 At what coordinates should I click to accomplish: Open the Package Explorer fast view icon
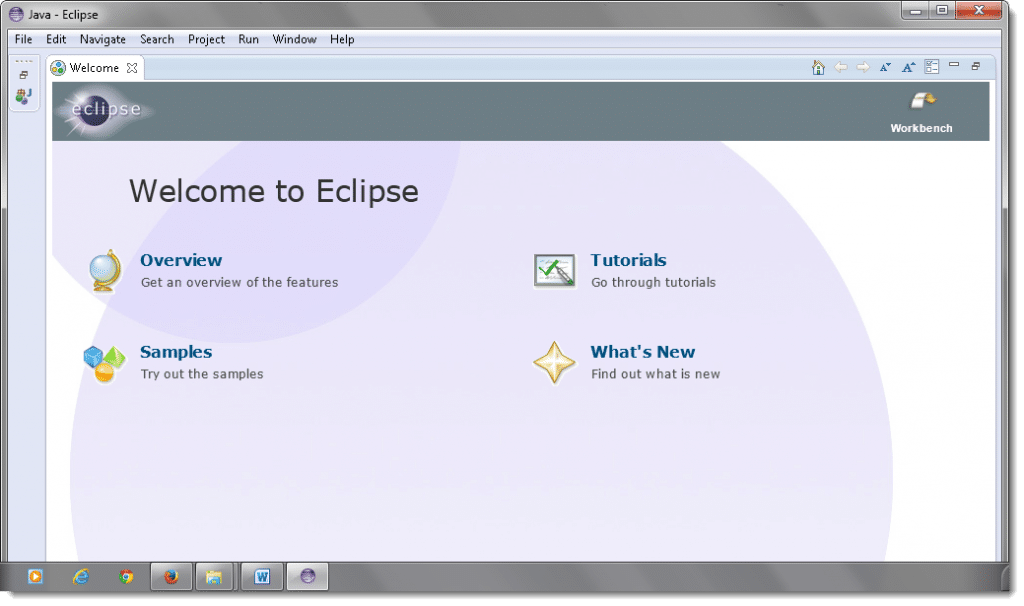24,97
